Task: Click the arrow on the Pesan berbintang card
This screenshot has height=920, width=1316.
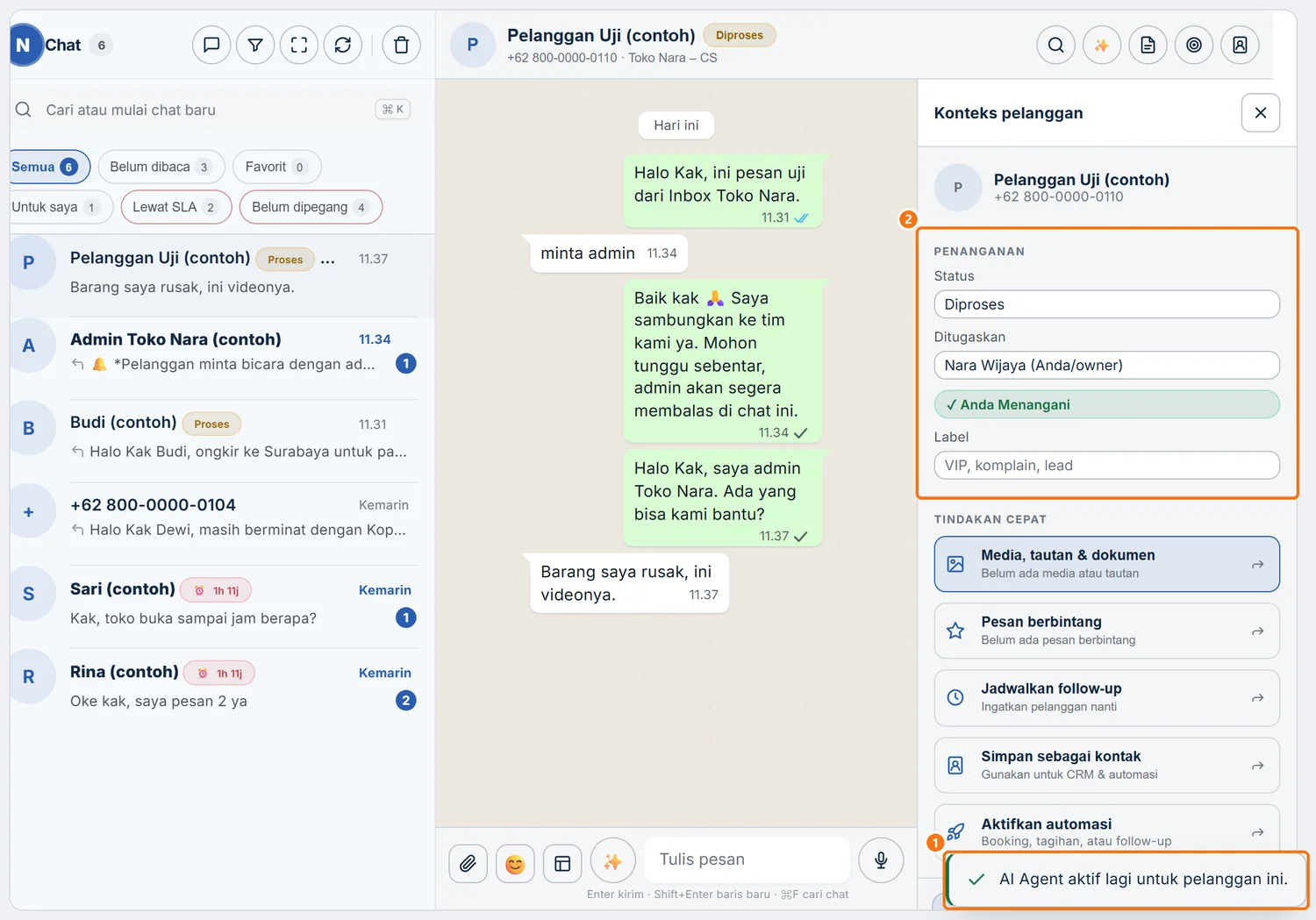Action: pyautogui.click(x=1257, y=631)
